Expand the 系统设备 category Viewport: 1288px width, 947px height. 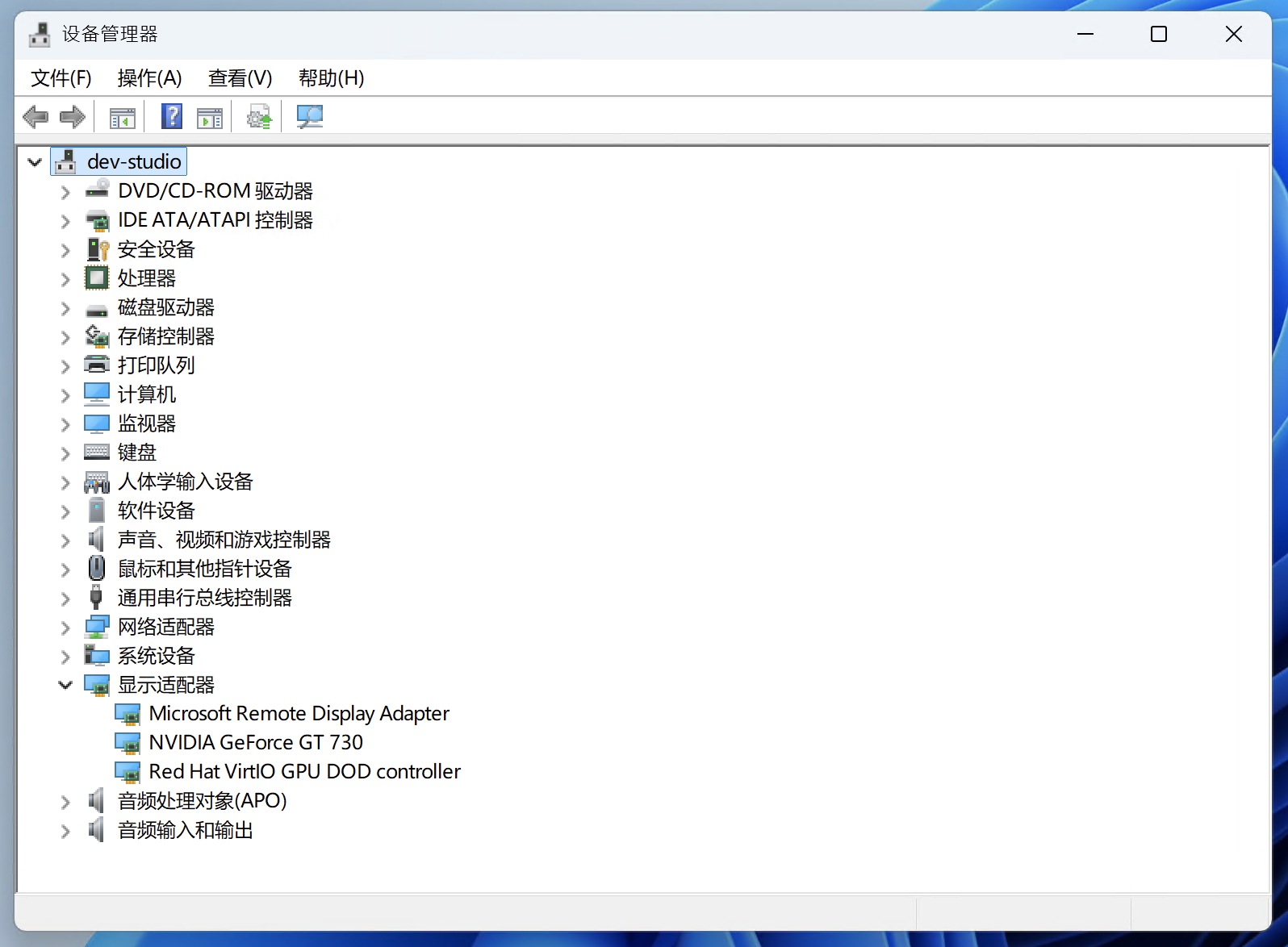click(x=65, y=657)
